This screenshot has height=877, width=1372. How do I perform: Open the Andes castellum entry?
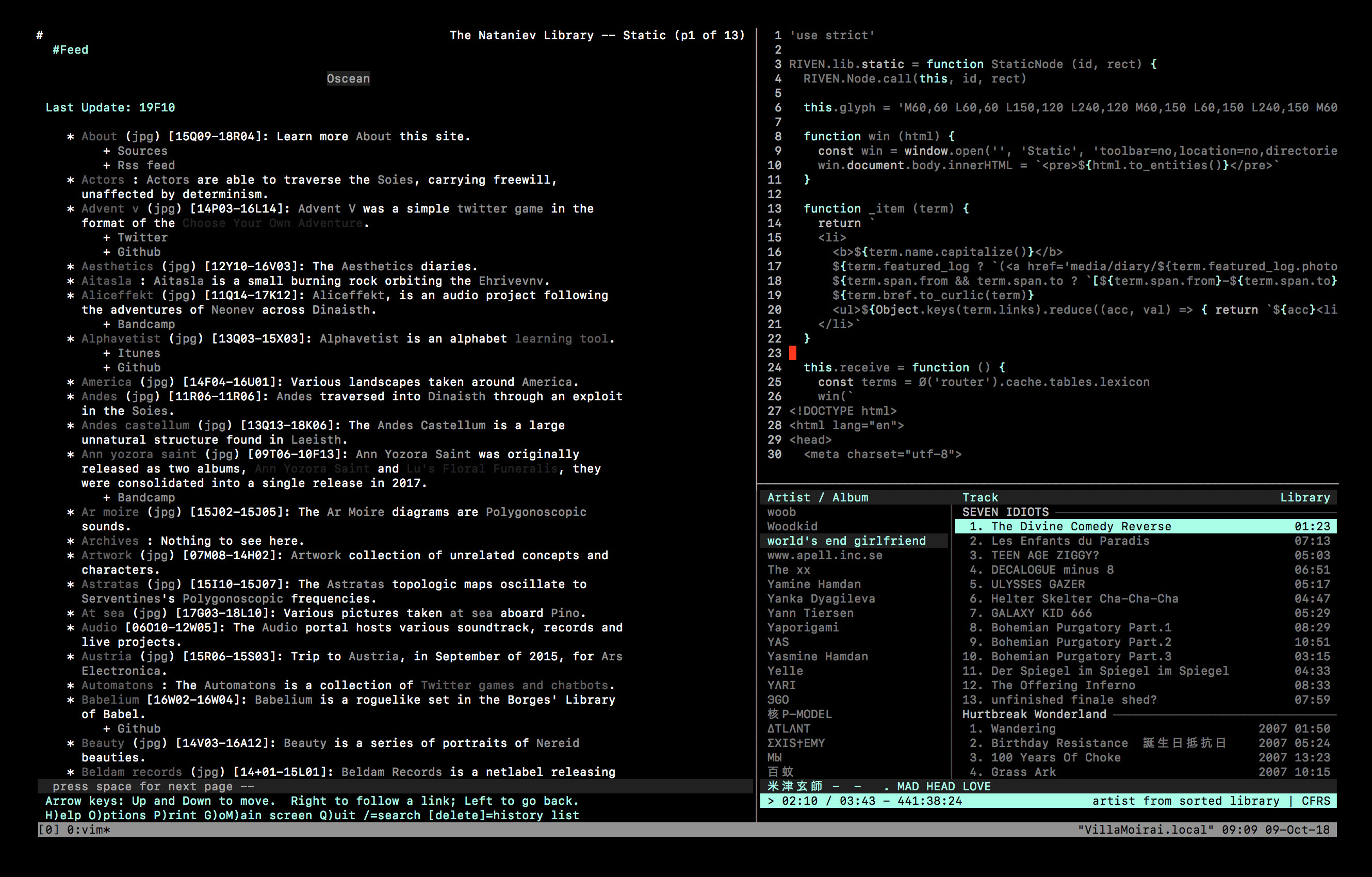point(135,425)
